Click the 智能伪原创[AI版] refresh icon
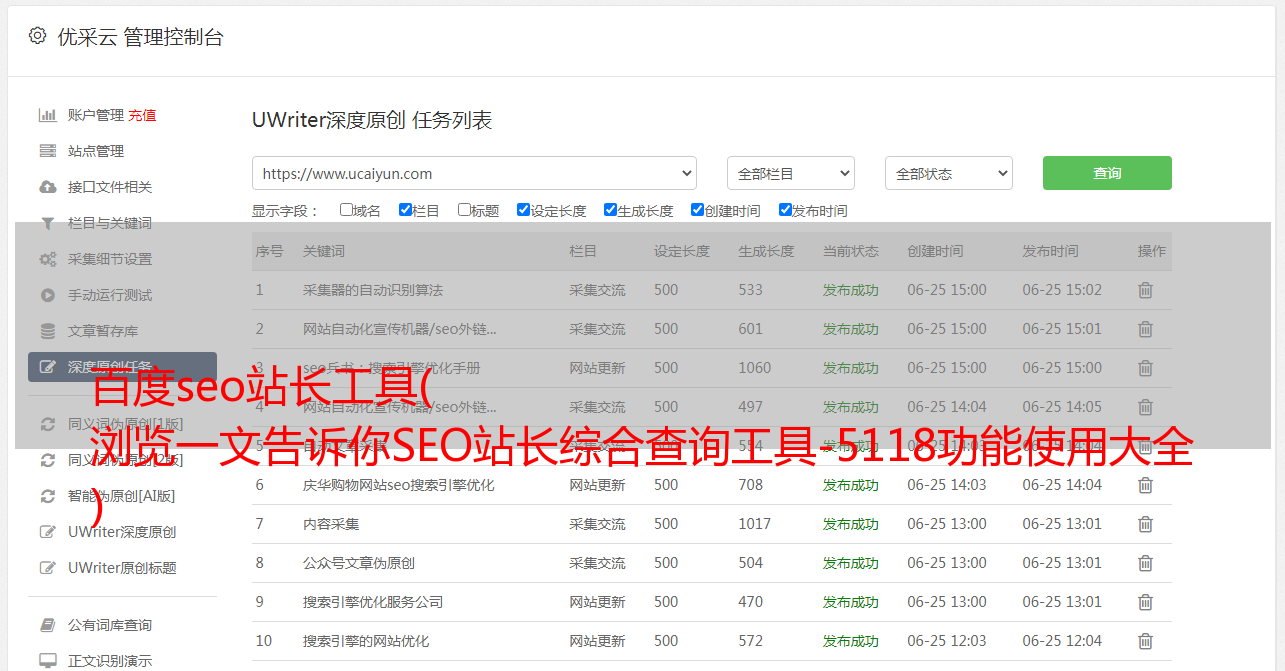Viewport: 1285px width, 671px height. click(47, 496)
